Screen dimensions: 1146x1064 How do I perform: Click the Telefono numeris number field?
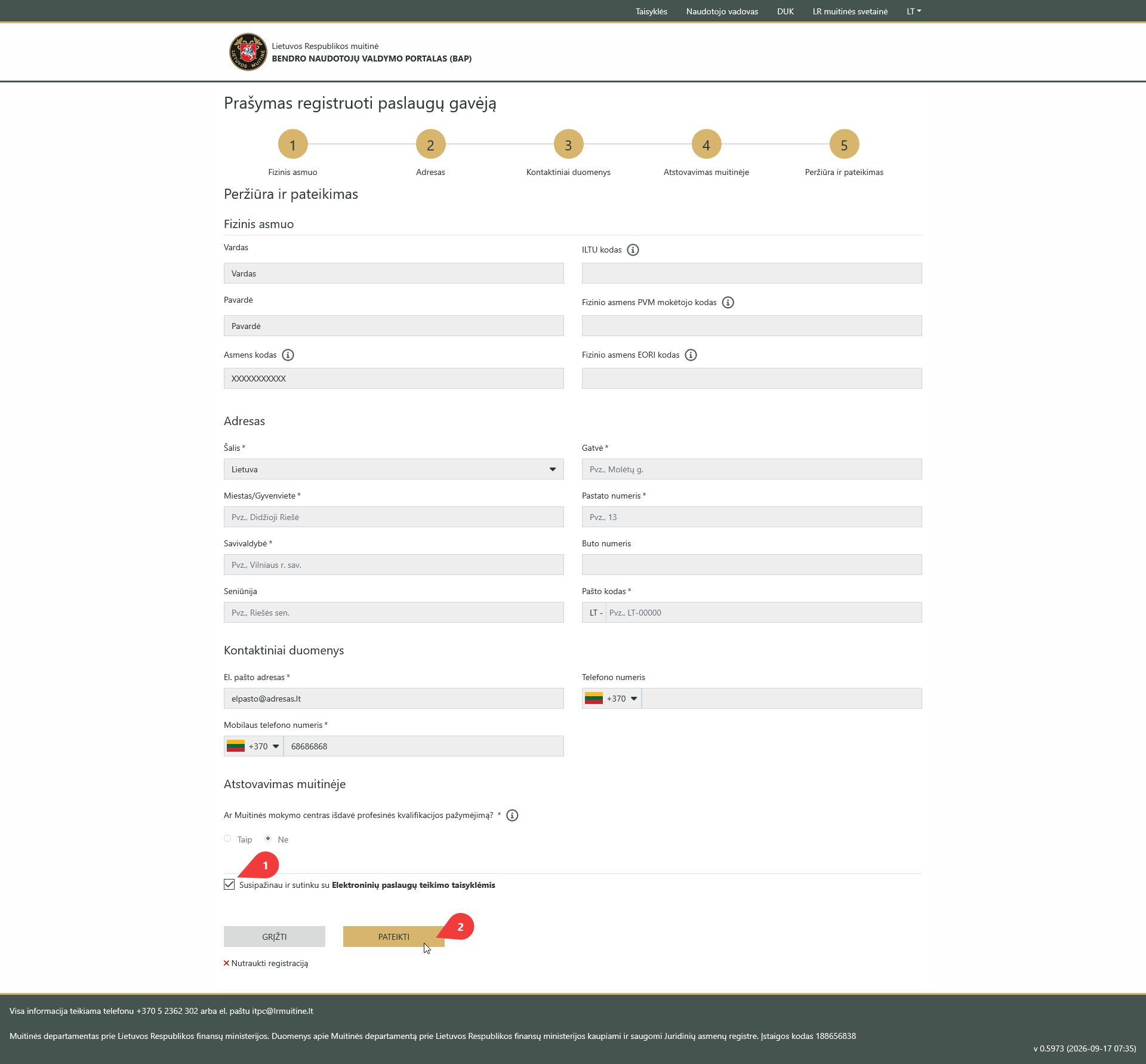click(782, 699)
